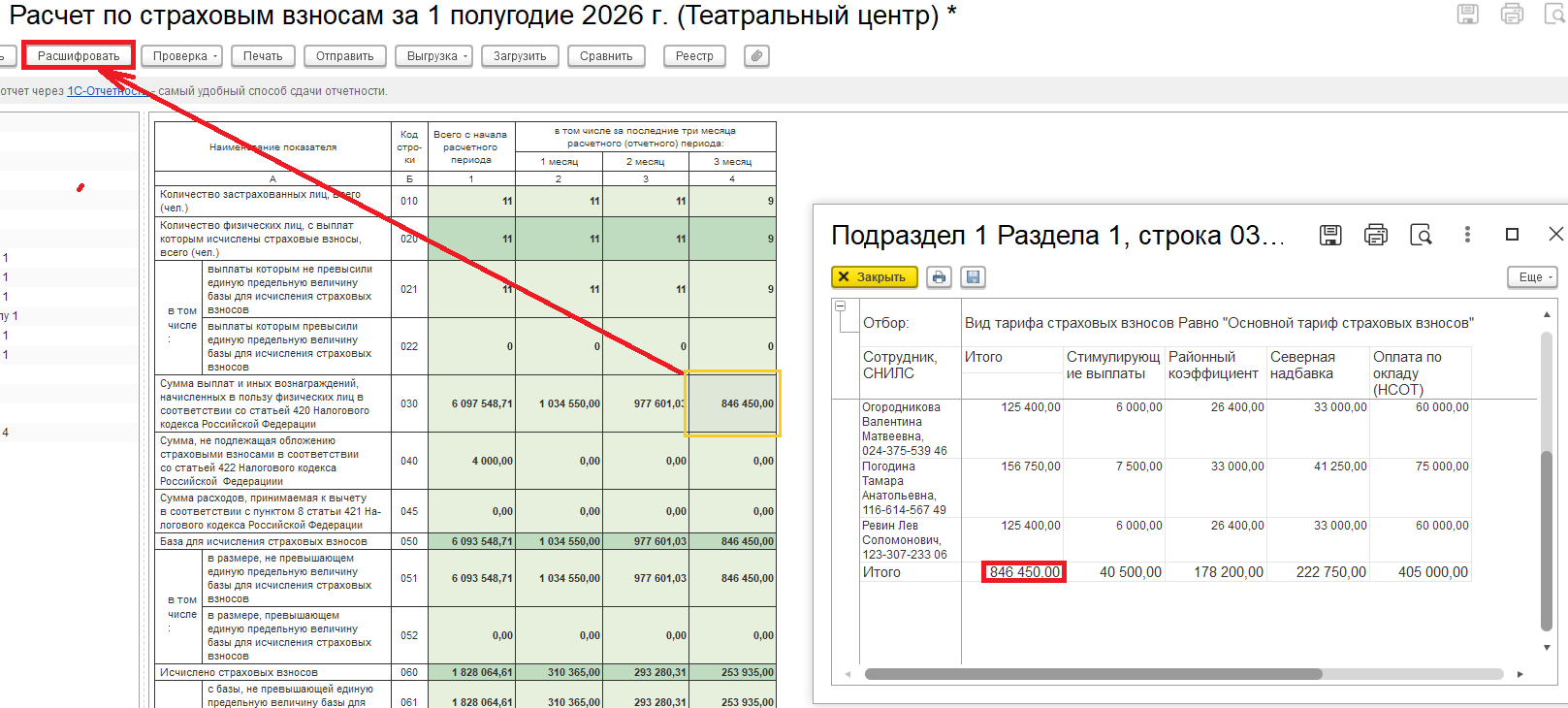Click the Печать button
Viewport: 1568px width, 708px height.
click(x=263, y=56)
